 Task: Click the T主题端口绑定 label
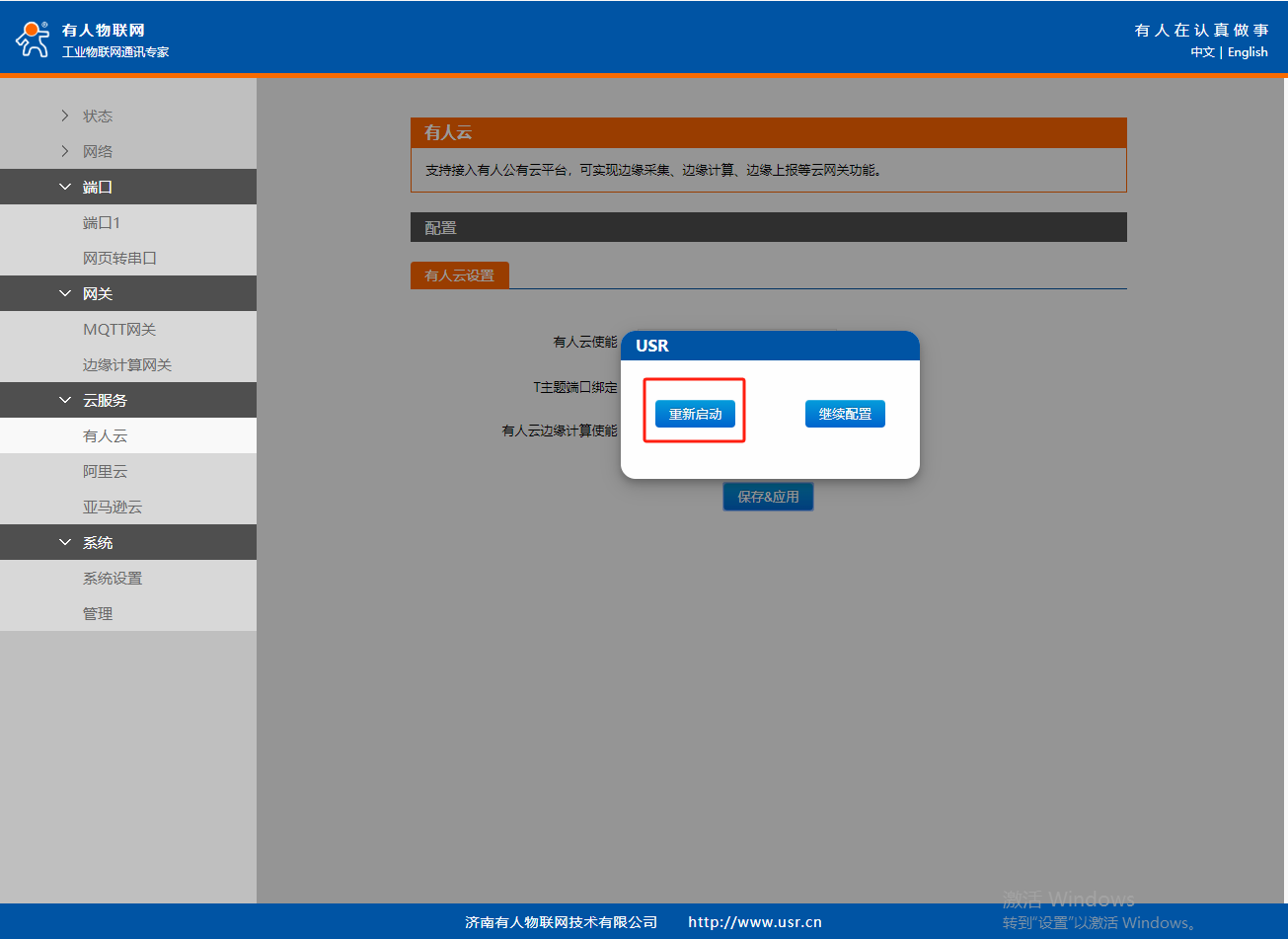[575, 387]
